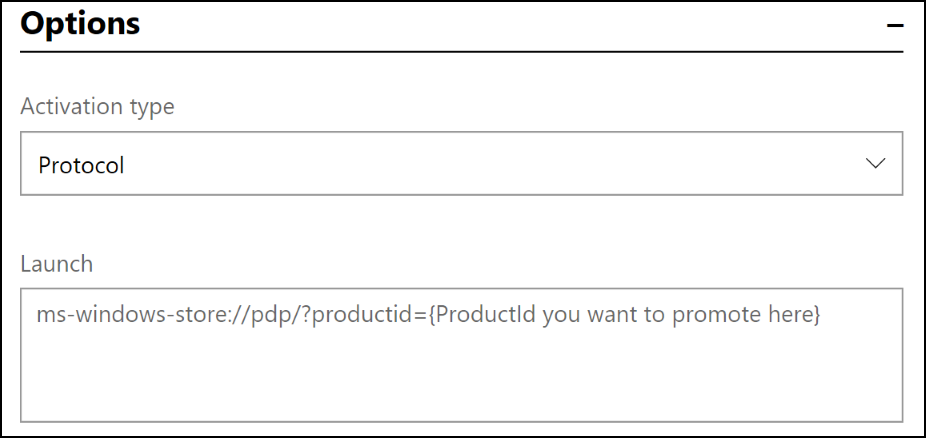This screenshot has width=926, height=438.
Task: Click the Launch label
Action: (56, 264)
